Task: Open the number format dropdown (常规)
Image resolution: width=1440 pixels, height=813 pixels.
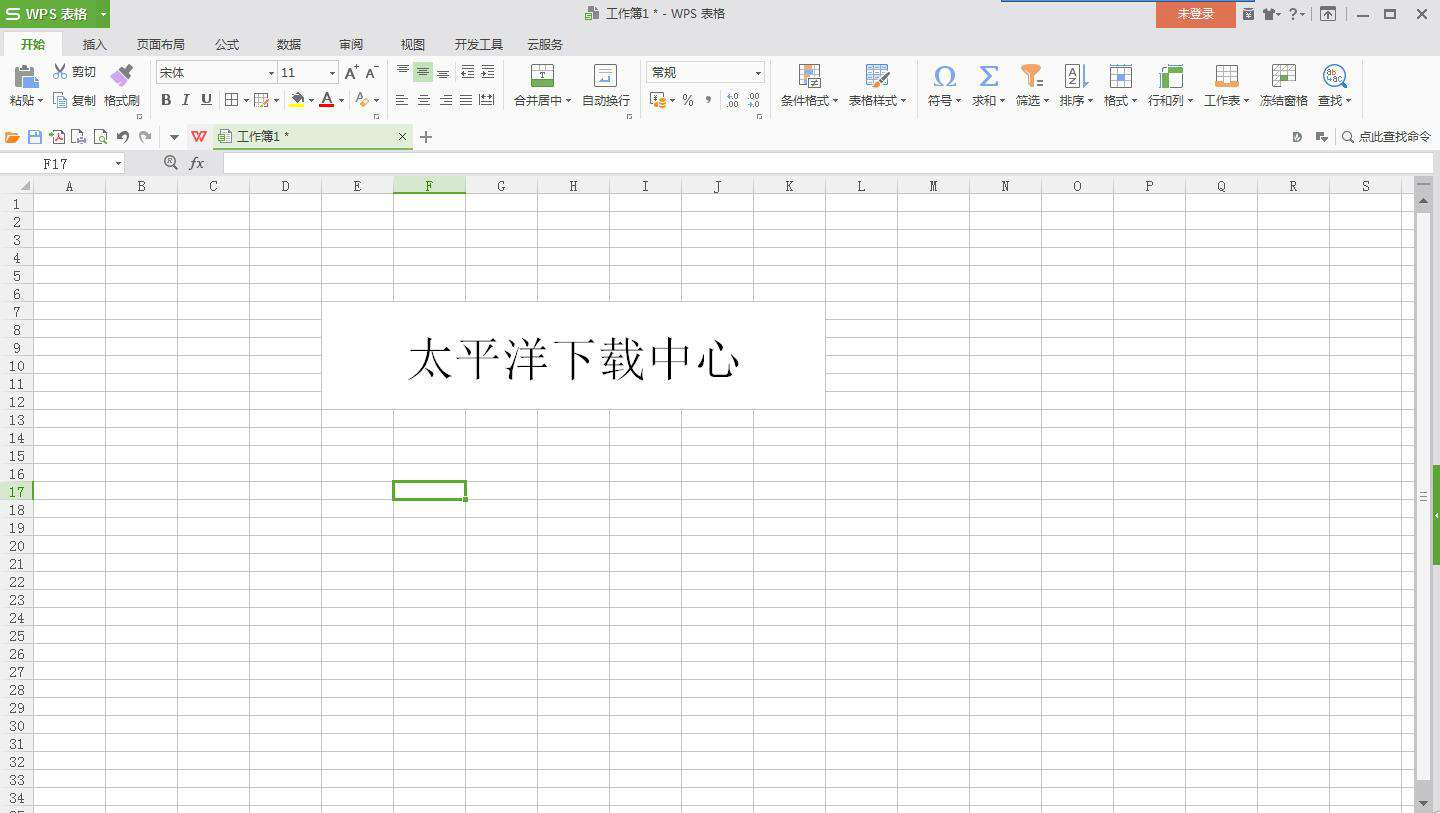Action: pos(758,73)
